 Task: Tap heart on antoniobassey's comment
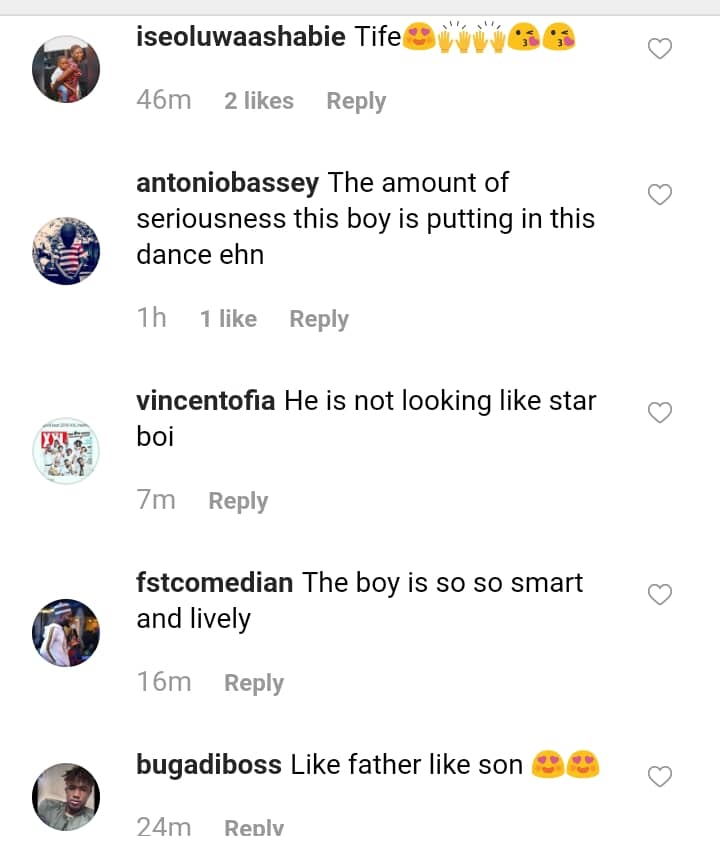(x=660, y=194)
